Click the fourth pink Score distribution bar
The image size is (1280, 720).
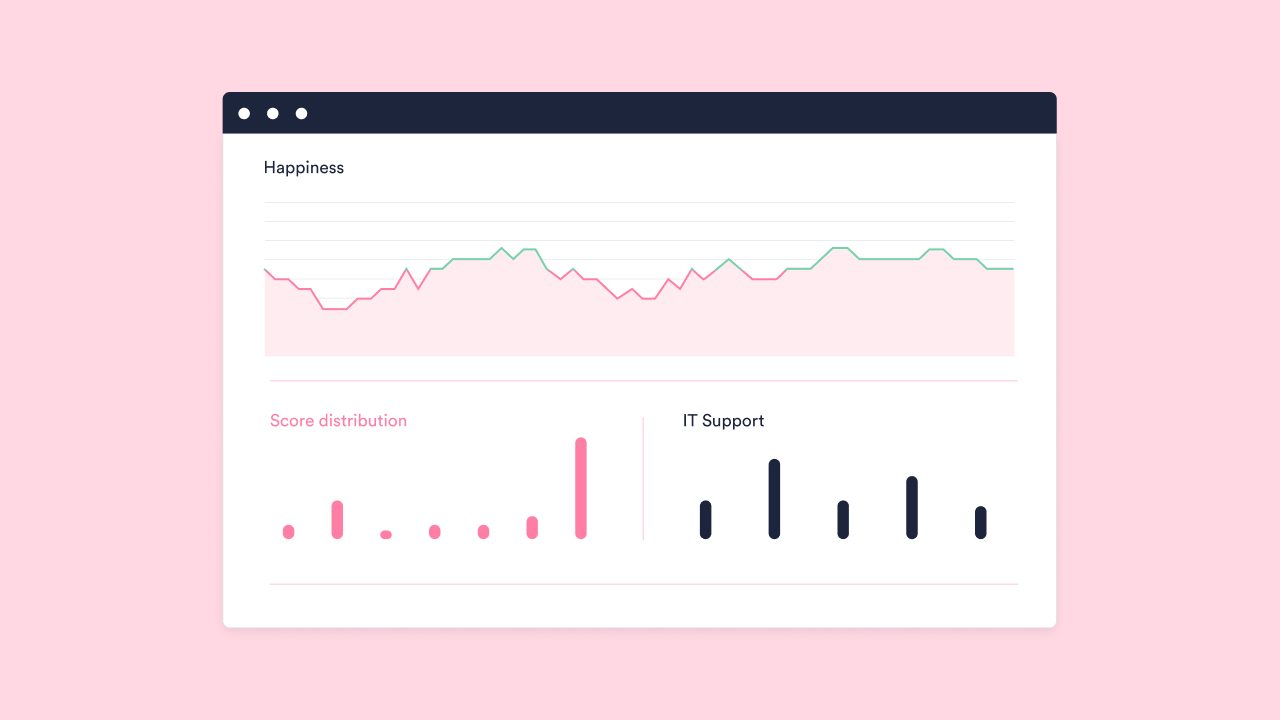pyautogui.click(x=435, y=532)
